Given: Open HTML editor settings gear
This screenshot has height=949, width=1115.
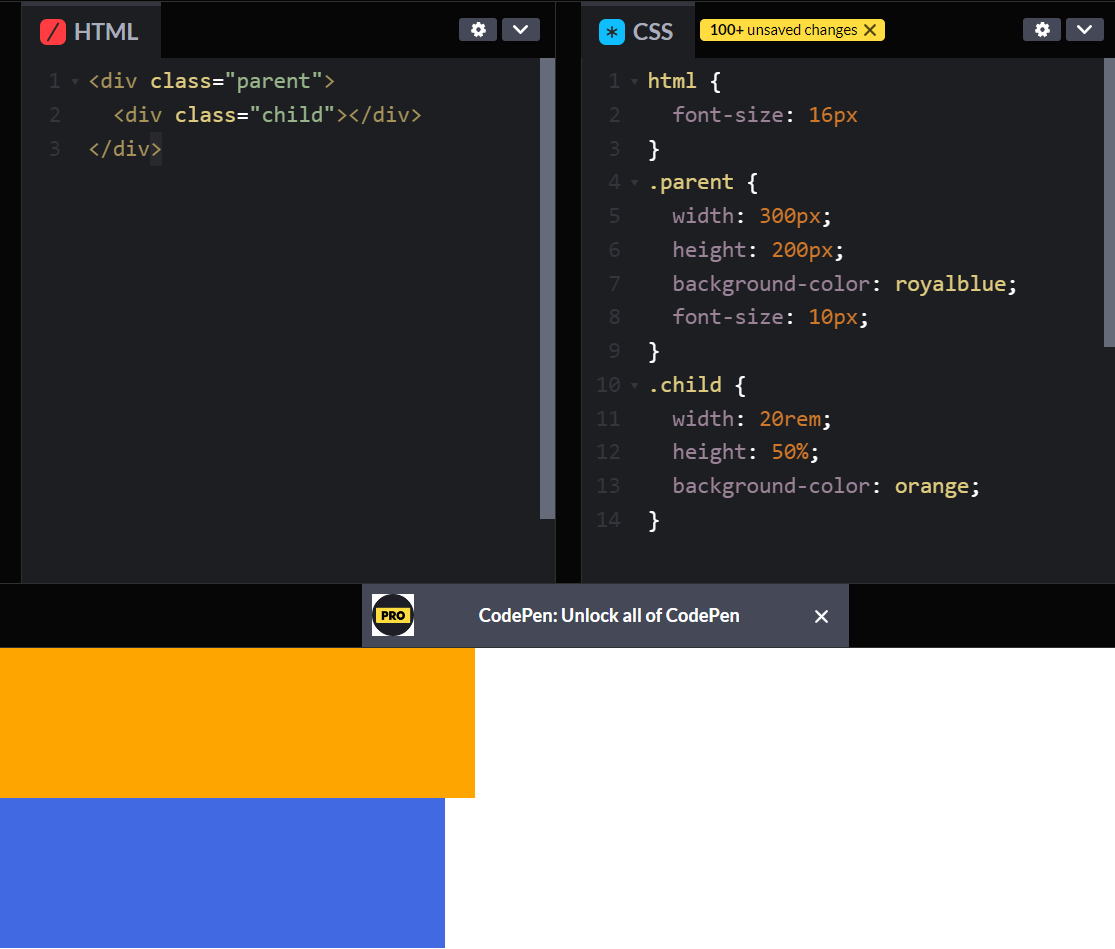Looking at the screenshot, I should coord(478,30).
